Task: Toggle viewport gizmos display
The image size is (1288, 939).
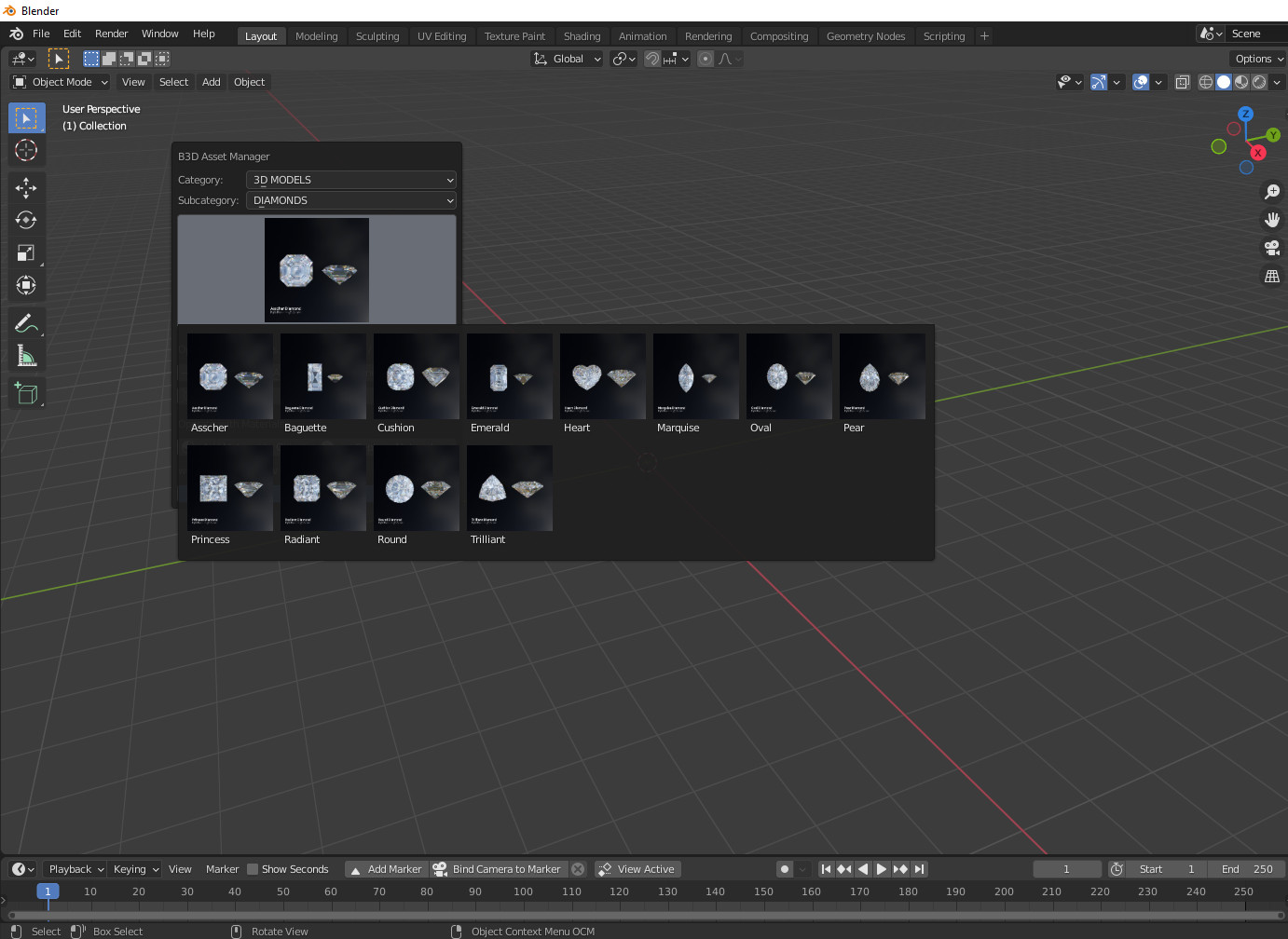Action: coord(1099,82)
